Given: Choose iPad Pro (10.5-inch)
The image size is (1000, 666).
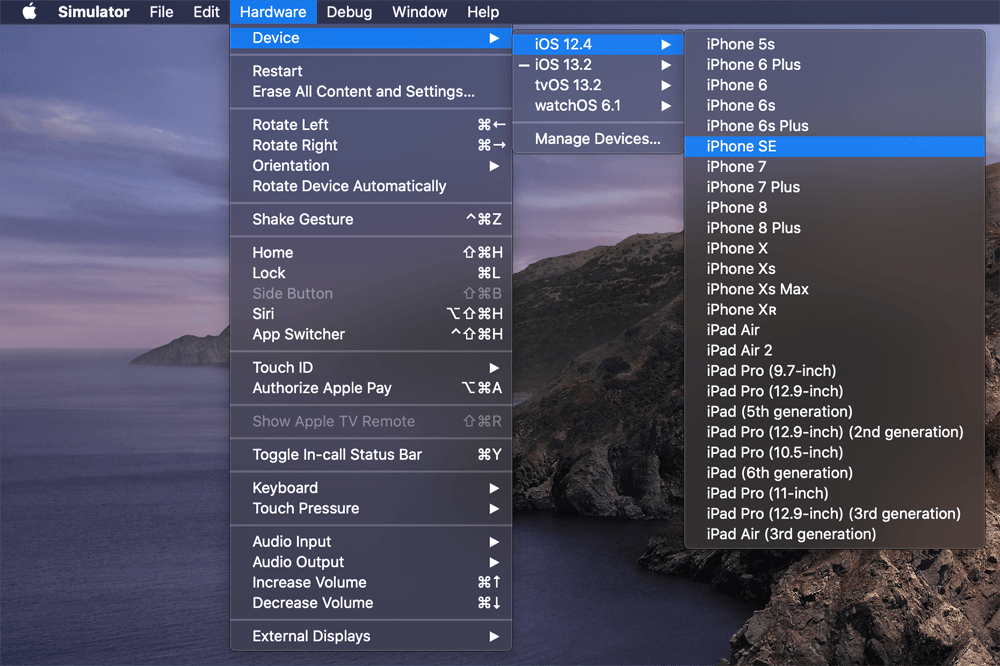Looking at the screenshot, I should pyautogui.click(x=835, y=452).
